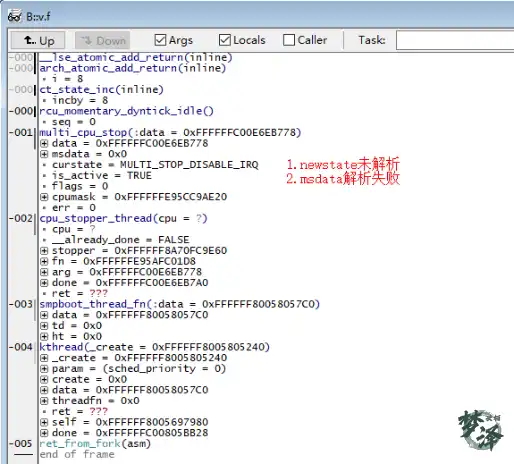
Task: Select the cpu_stopper_thread frame entry
Action: (x=123, y=219)
